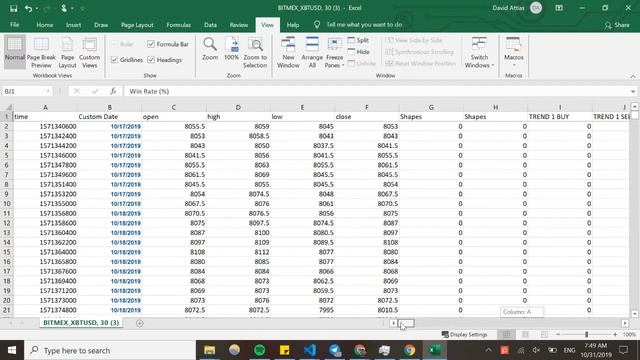
Task: Click Zoom to Selection
Action: click(x=255, y=52)
